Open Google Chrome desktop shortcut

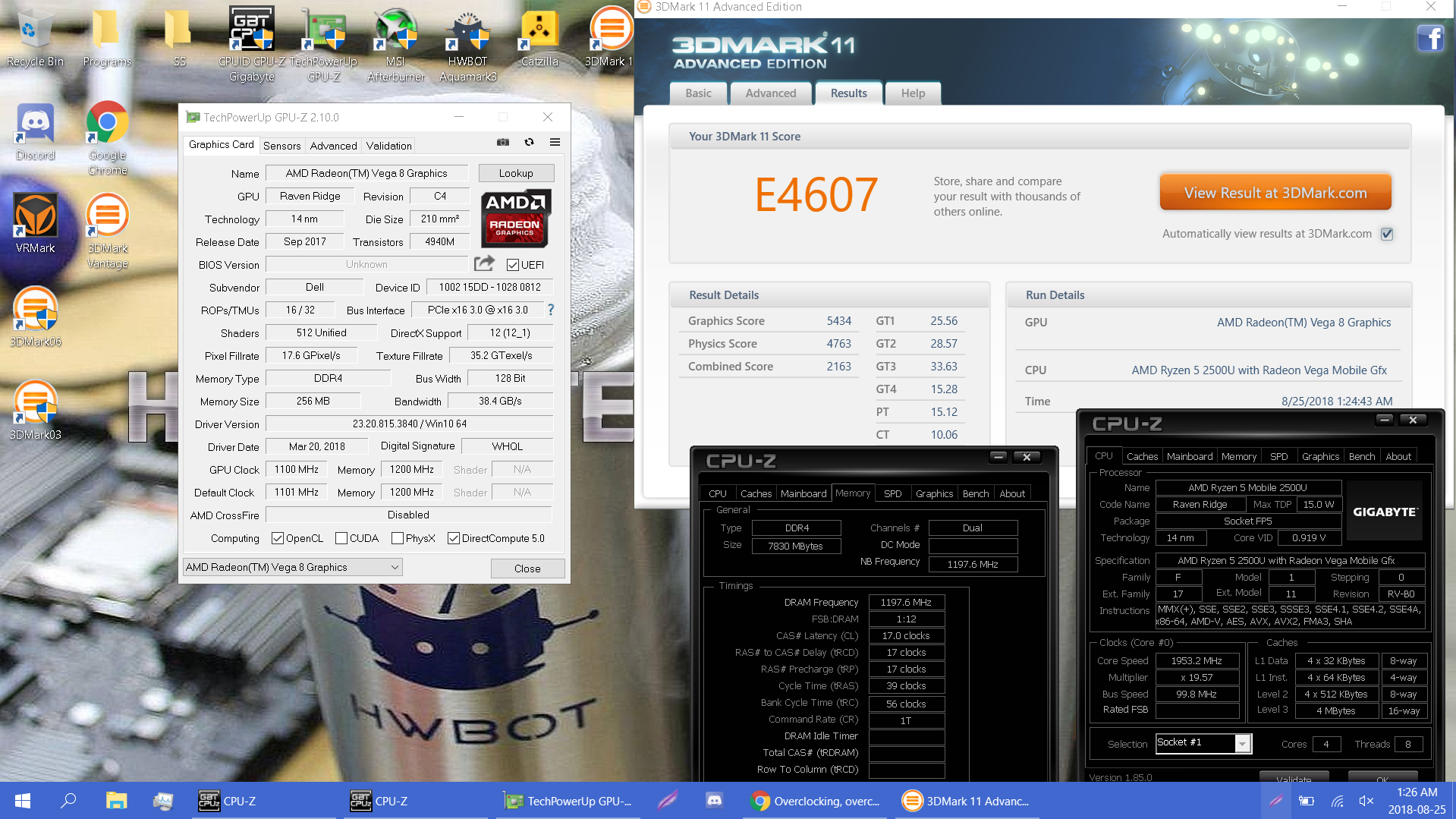tap(107, 138)
